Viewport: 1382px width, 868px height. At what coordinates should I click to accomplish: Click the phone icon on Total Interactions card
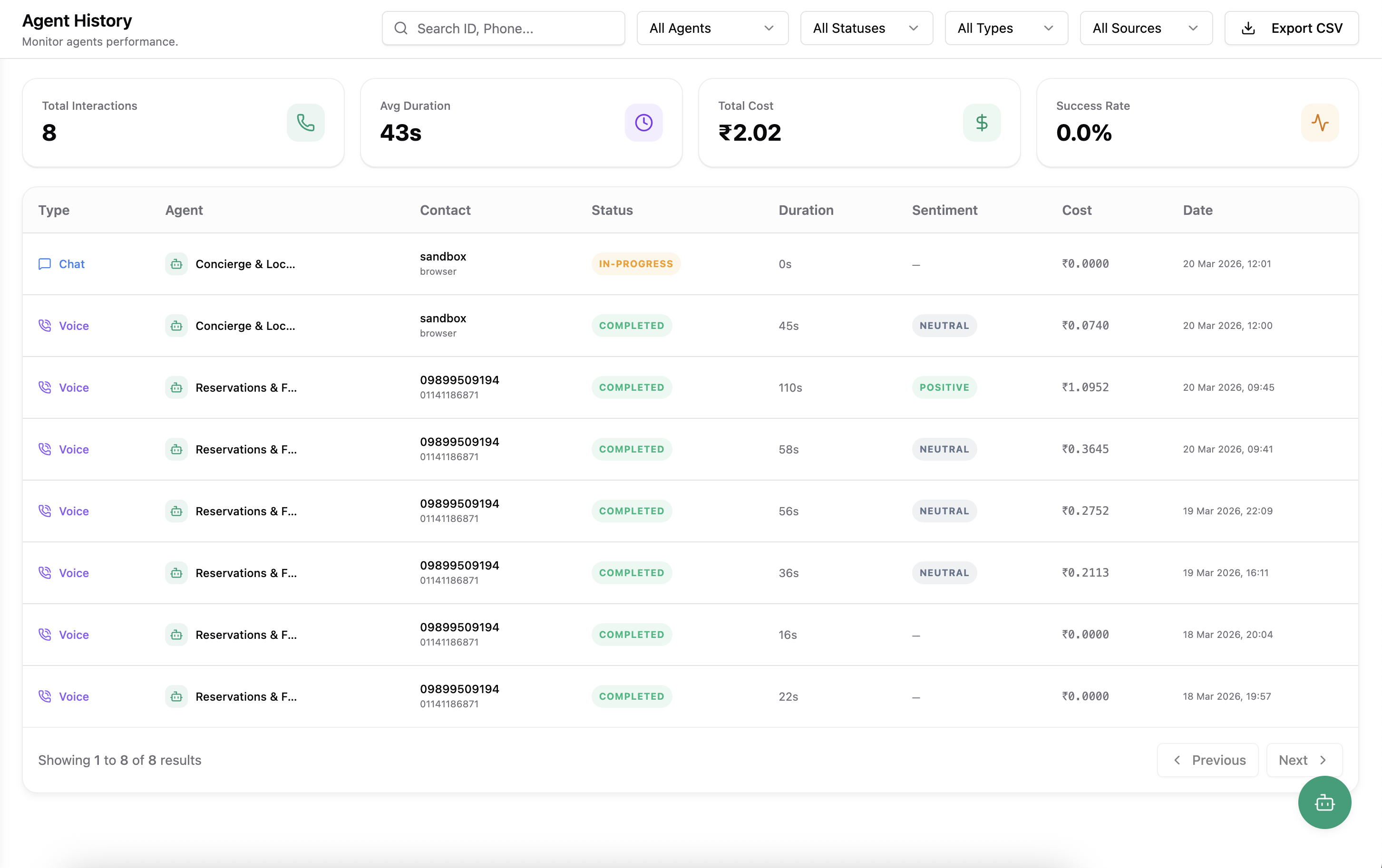pyautogui.click(x=305, y=122)
